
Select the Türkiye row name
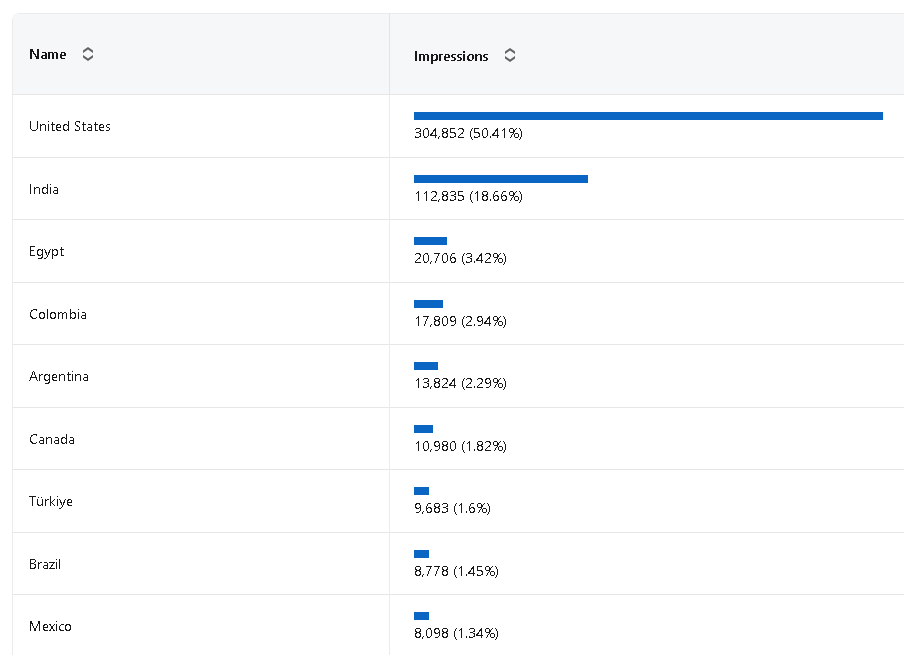click(x=51, y=501)
